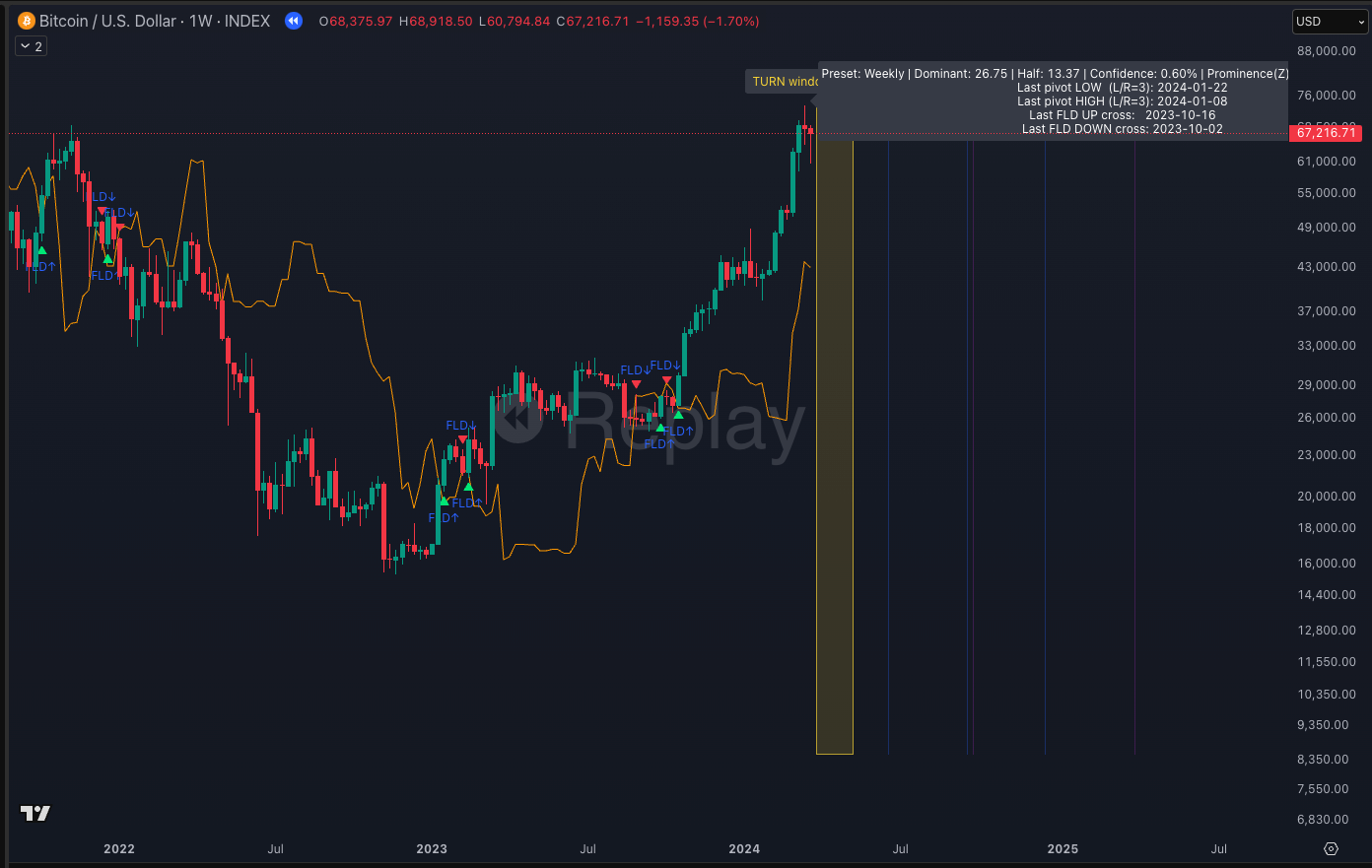Viewport: 1372px width, 868px height.
Task: Click the indicator info table with Preset: Weekly
Action: [x=1053, y=100]
